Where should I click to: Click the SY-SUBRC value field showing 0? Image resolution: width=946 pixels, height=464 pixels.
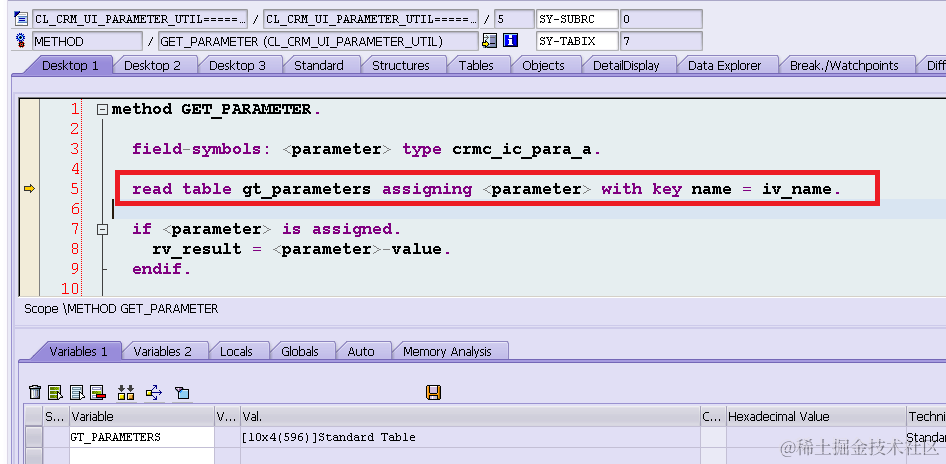[x=661, y=19]
